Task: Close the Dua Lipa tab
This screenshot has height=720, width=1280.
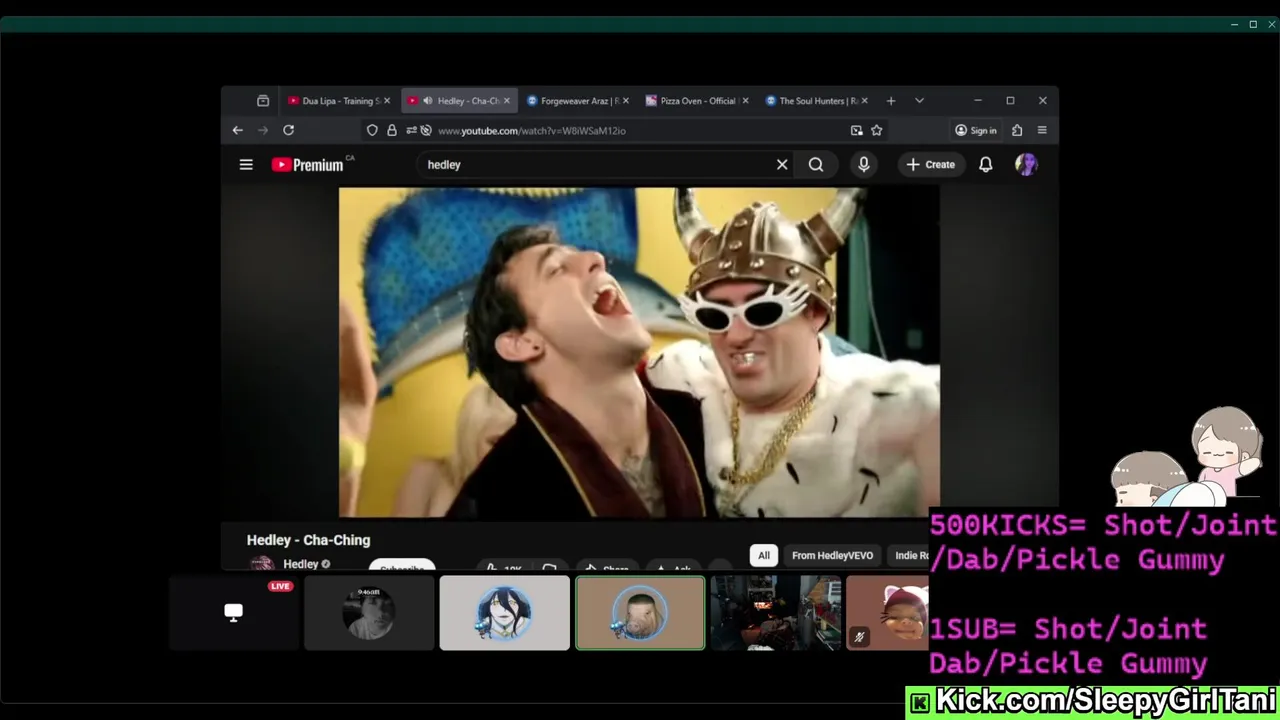Action: point(387,101)
